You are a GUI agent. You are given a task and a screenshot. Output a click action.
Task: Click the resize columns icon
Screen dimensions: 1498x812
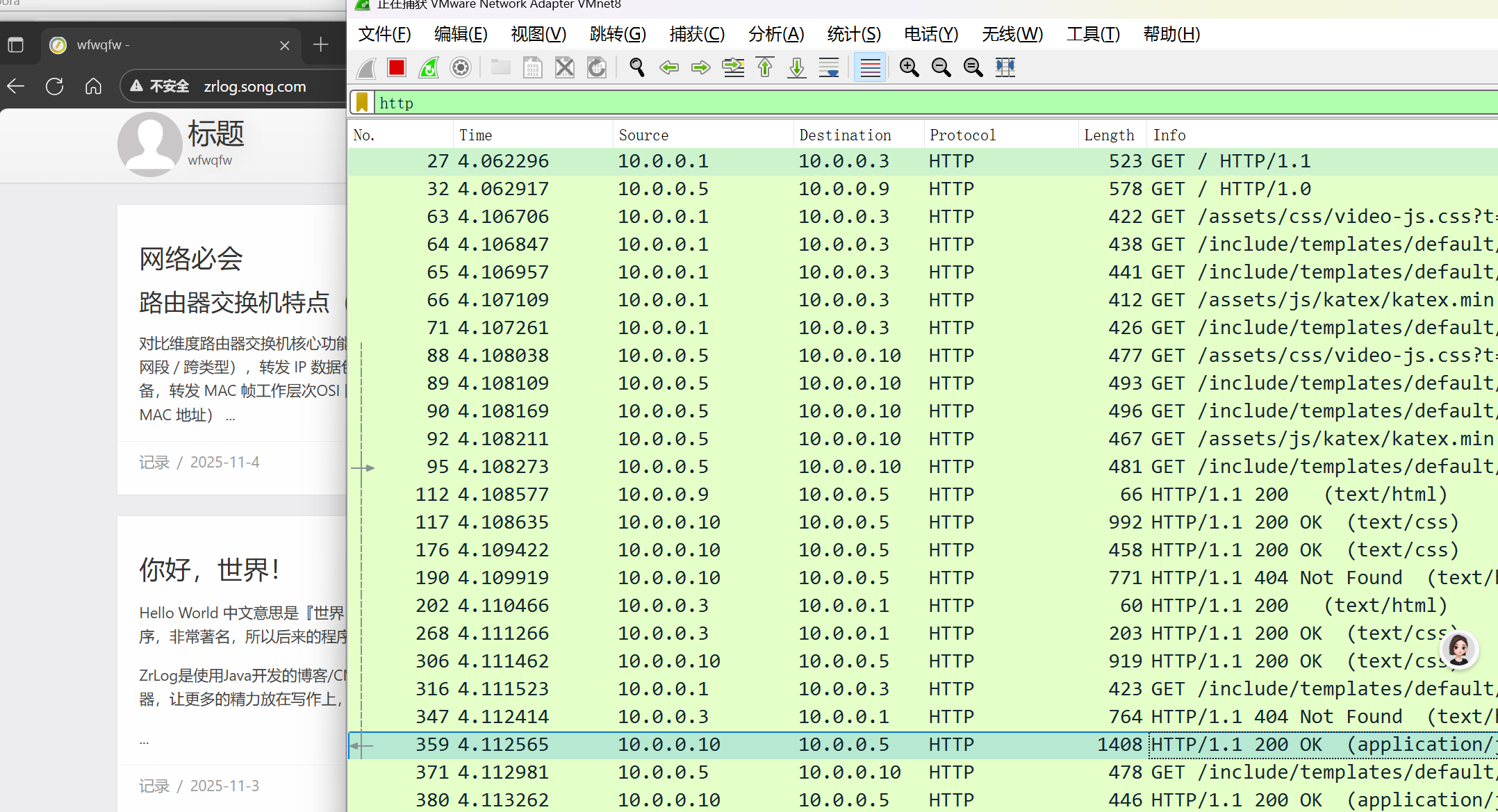[1005, 67]
